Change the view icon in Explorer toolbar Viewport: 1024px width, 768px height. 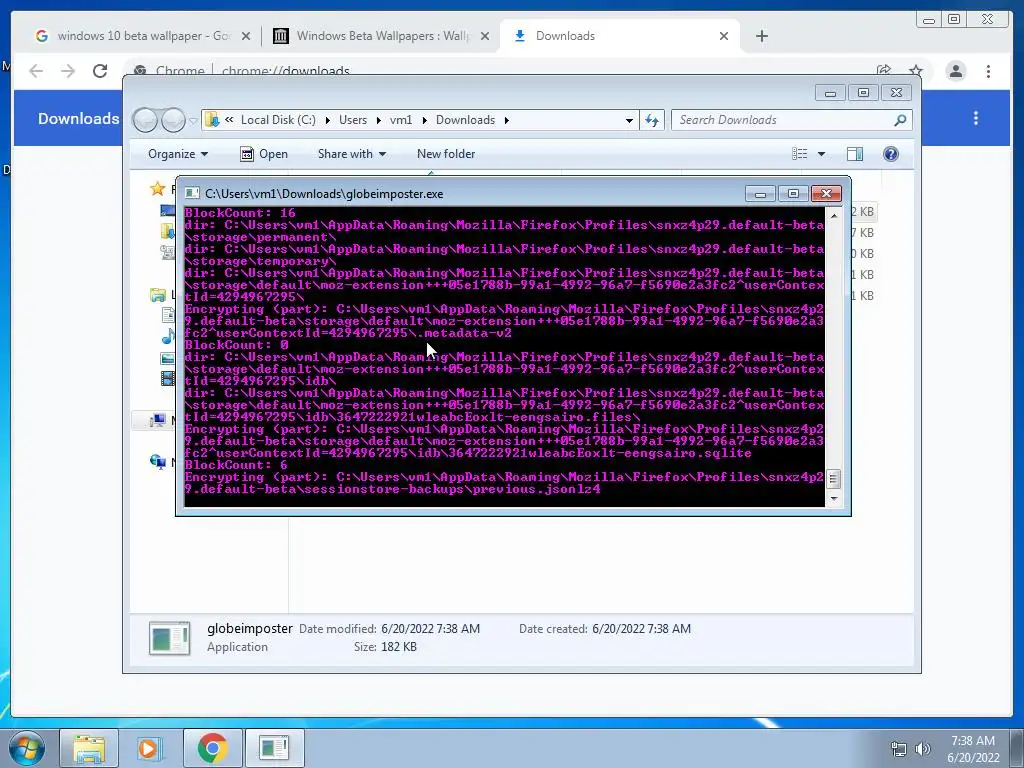coord(799,154)
